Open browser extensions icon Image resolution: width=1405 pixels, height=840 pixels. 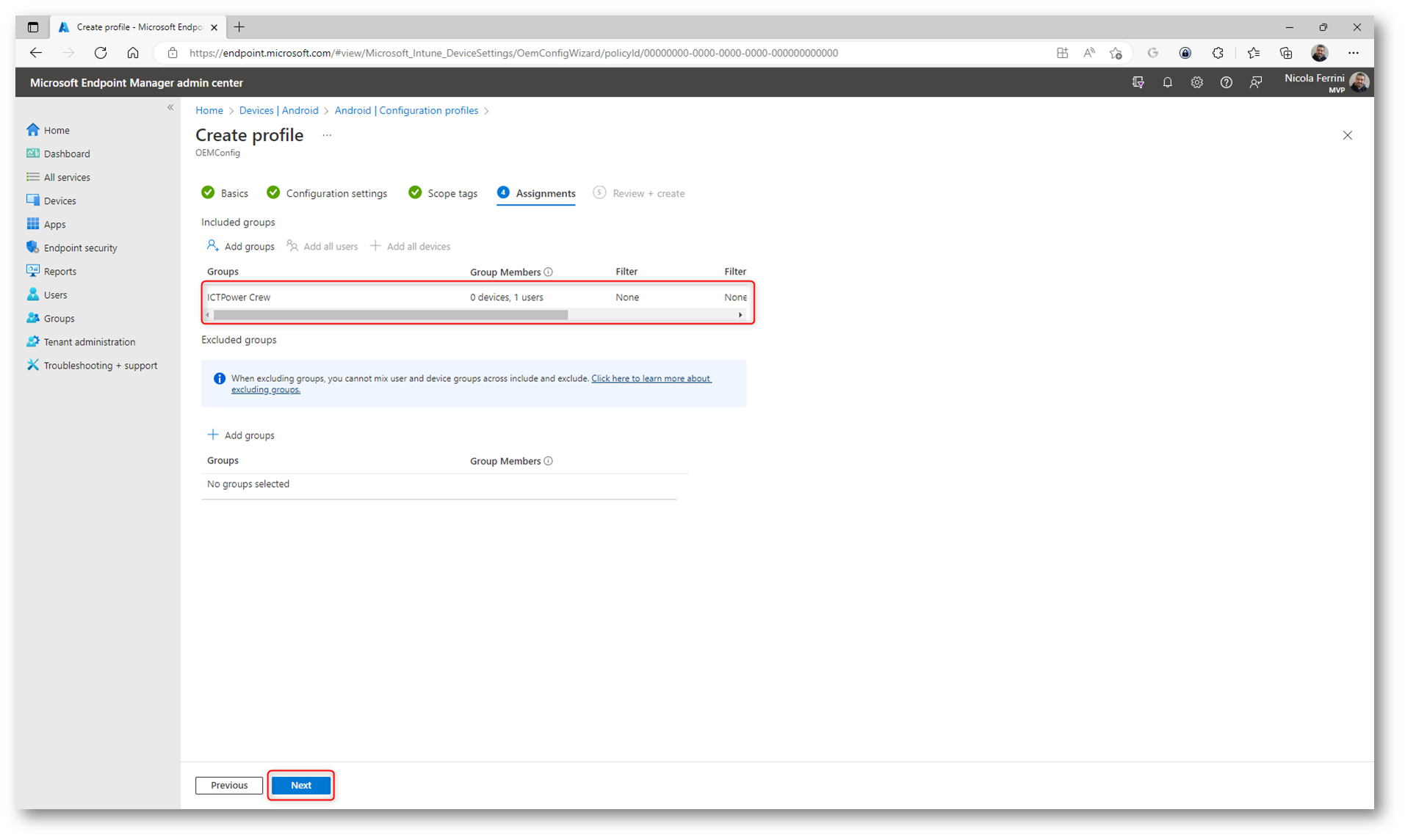[1218, 53]
